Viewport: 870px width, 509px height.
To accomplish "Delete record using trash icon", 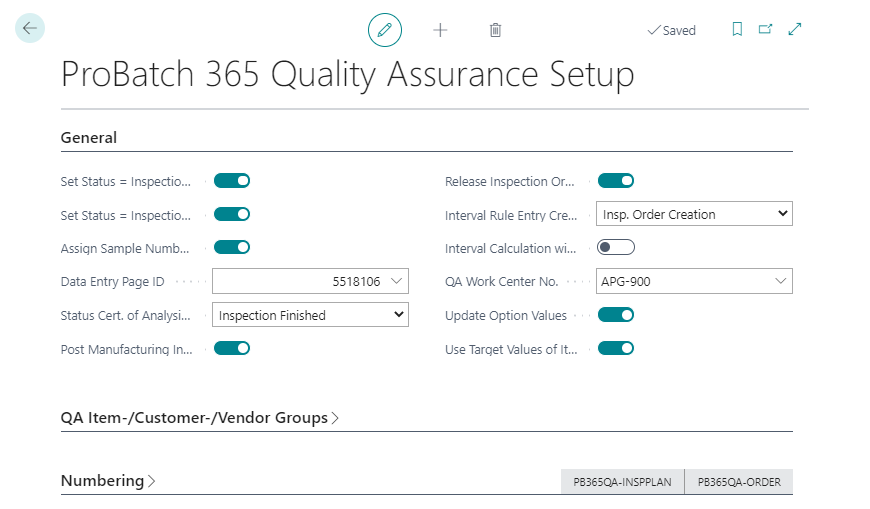I will click(495, 30).
